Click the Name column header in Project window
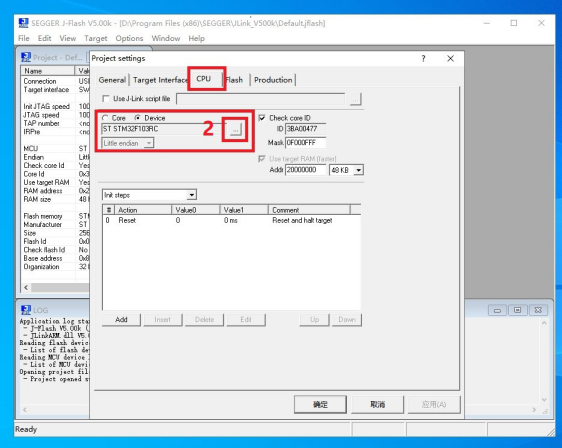Screen dimensions: 562x448 [48, 71]
